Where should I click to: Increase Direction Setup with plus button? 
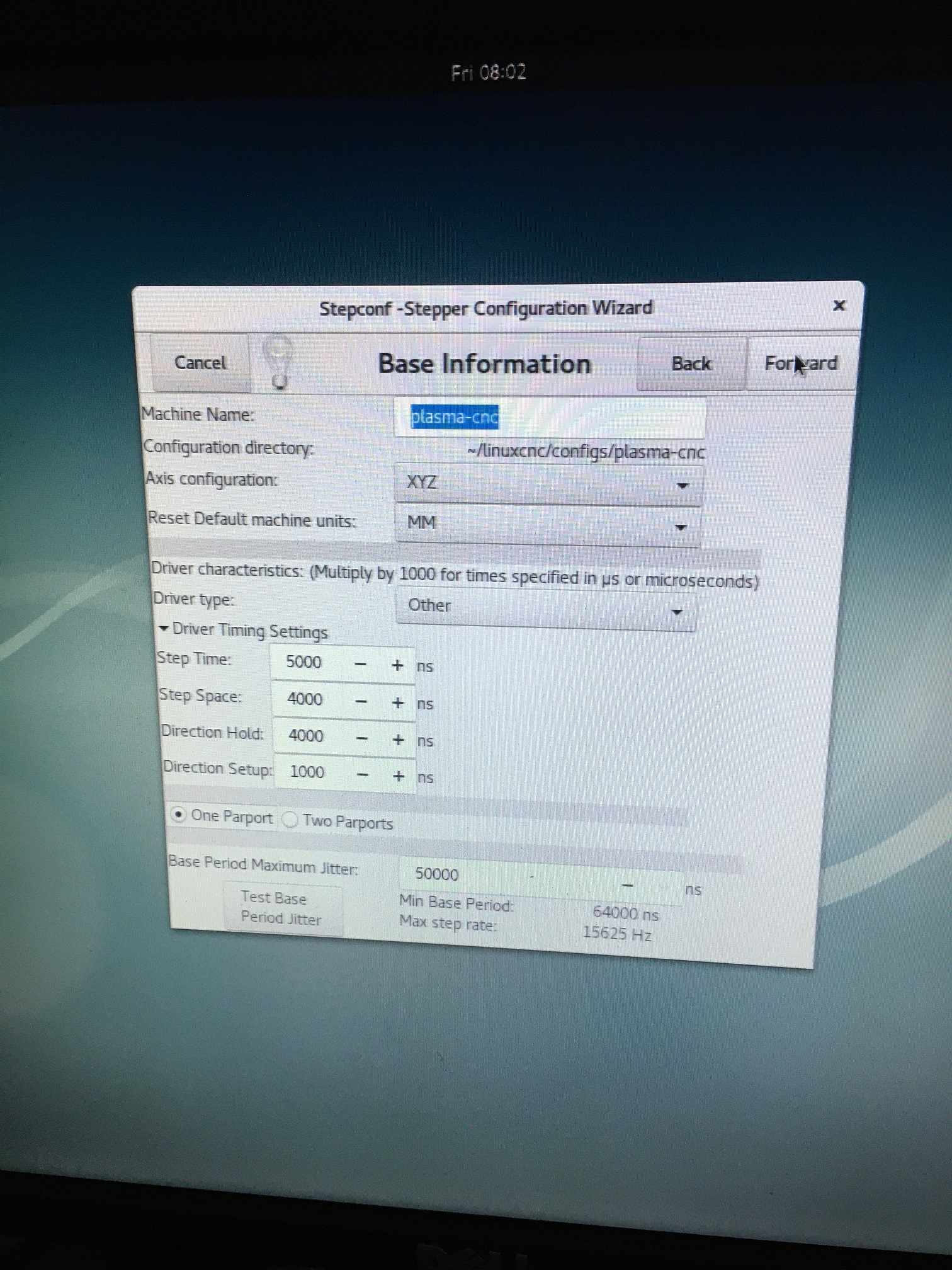point(399,775)
